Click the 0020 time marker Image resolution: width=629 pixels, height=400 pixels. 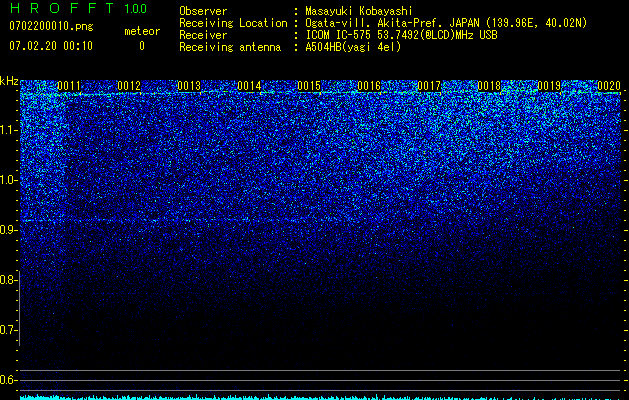pos(609,86)
